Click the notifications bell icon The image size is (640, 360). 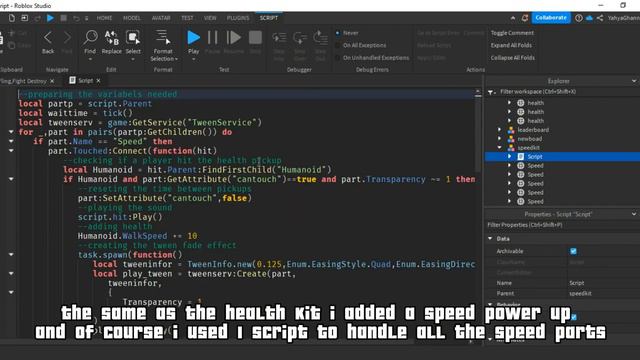[525, 18]
